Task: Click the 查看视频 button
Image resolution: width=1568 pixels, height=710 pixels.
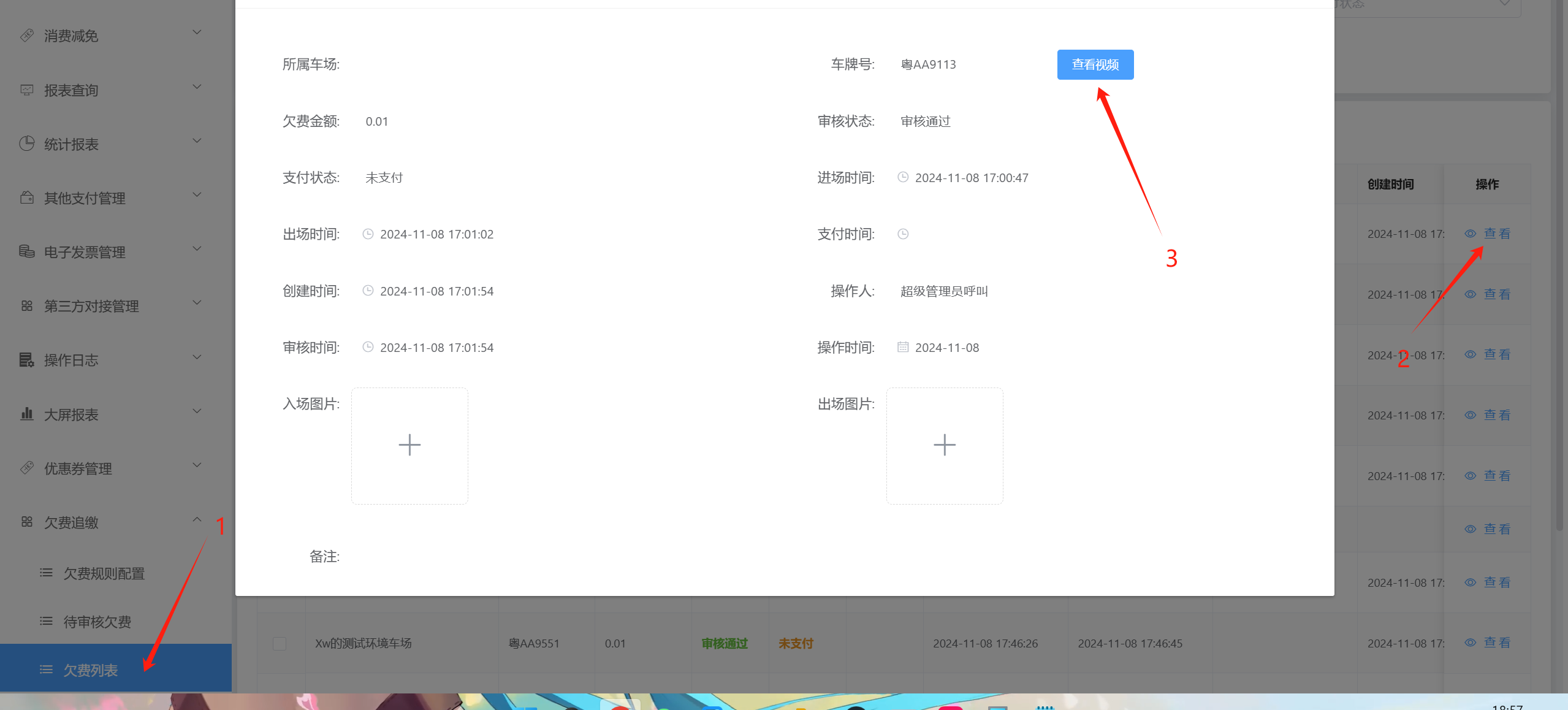Action: 1095,64
